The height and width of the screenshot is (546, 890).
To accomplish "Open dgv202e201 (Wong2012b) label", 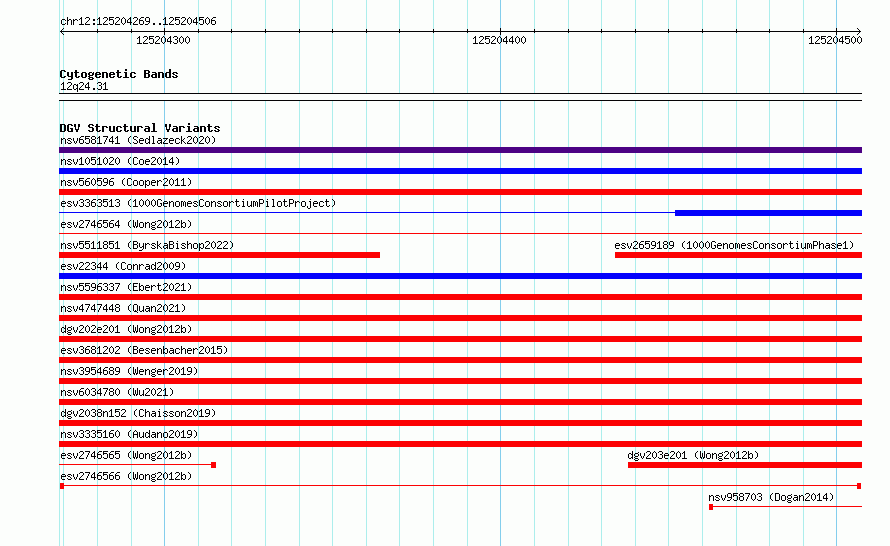I will [x=126, y=329].
